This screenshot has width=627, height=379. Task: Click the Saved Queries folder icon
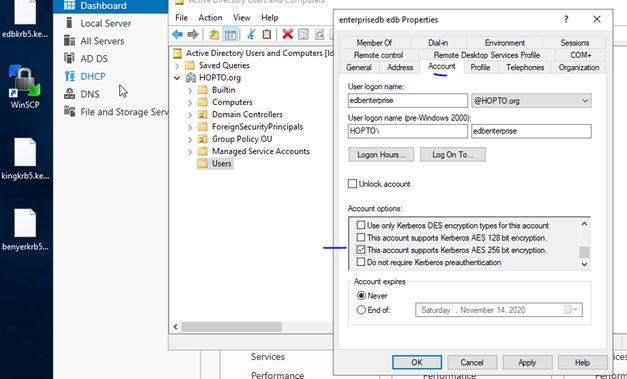coord(190,65)
